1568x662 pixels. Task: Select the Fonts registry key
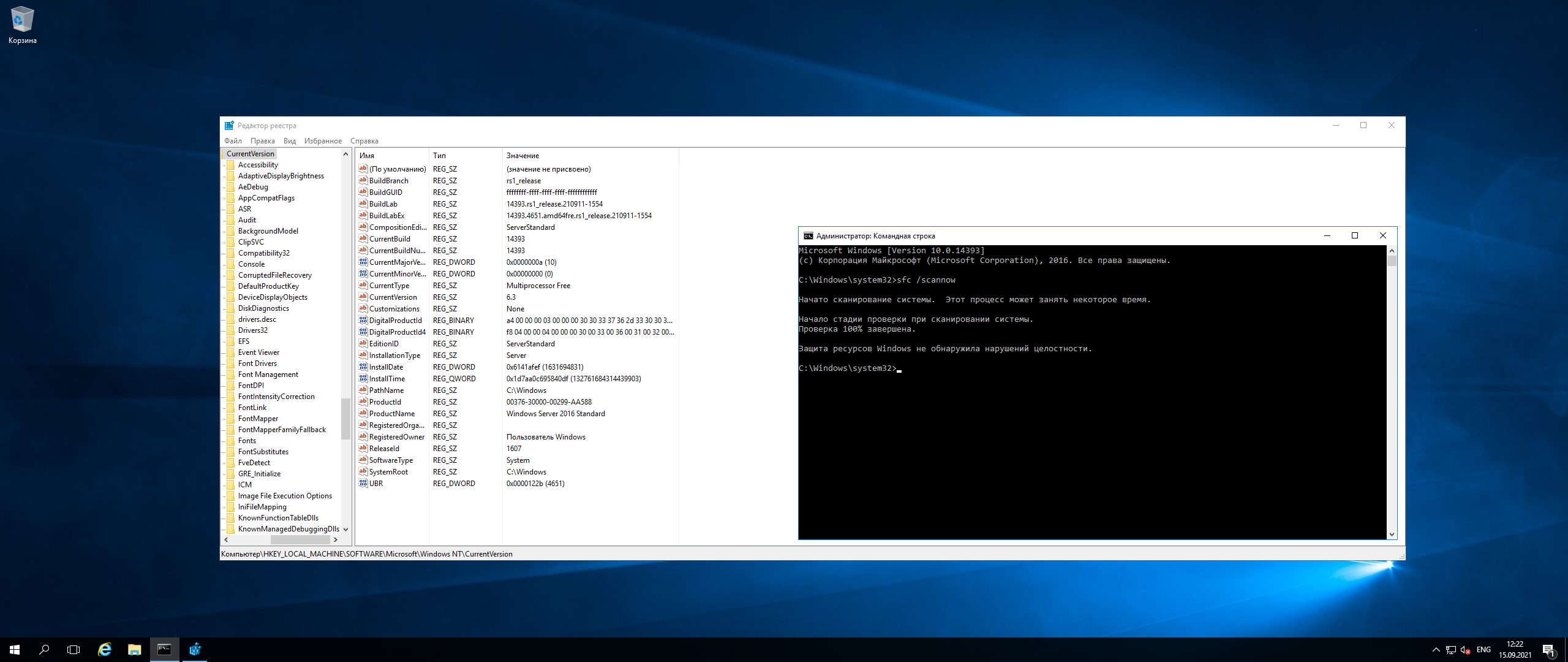[247, 441]
